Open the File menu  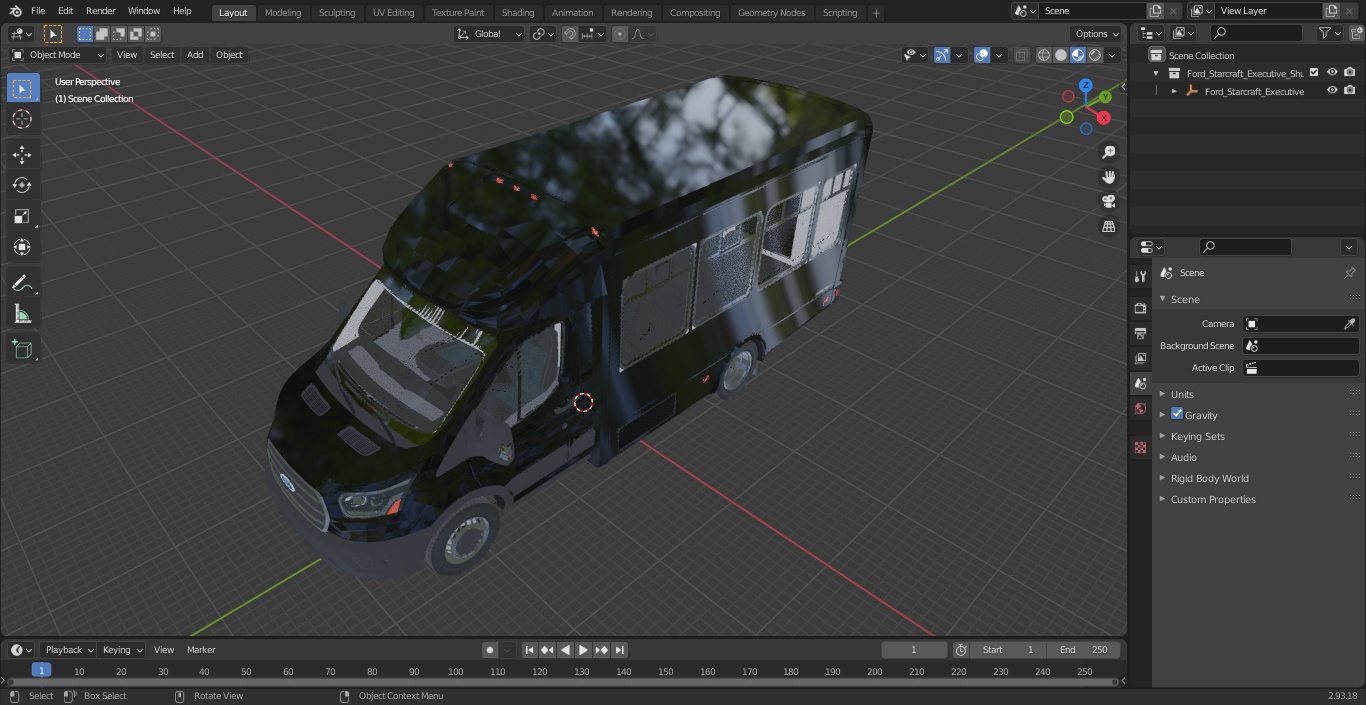click(38, 11)
